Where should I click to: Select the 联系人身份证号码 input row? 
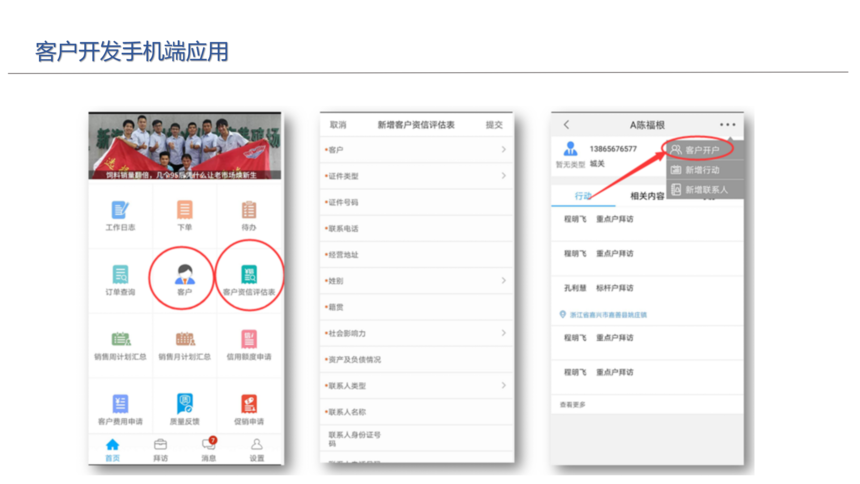417,438
